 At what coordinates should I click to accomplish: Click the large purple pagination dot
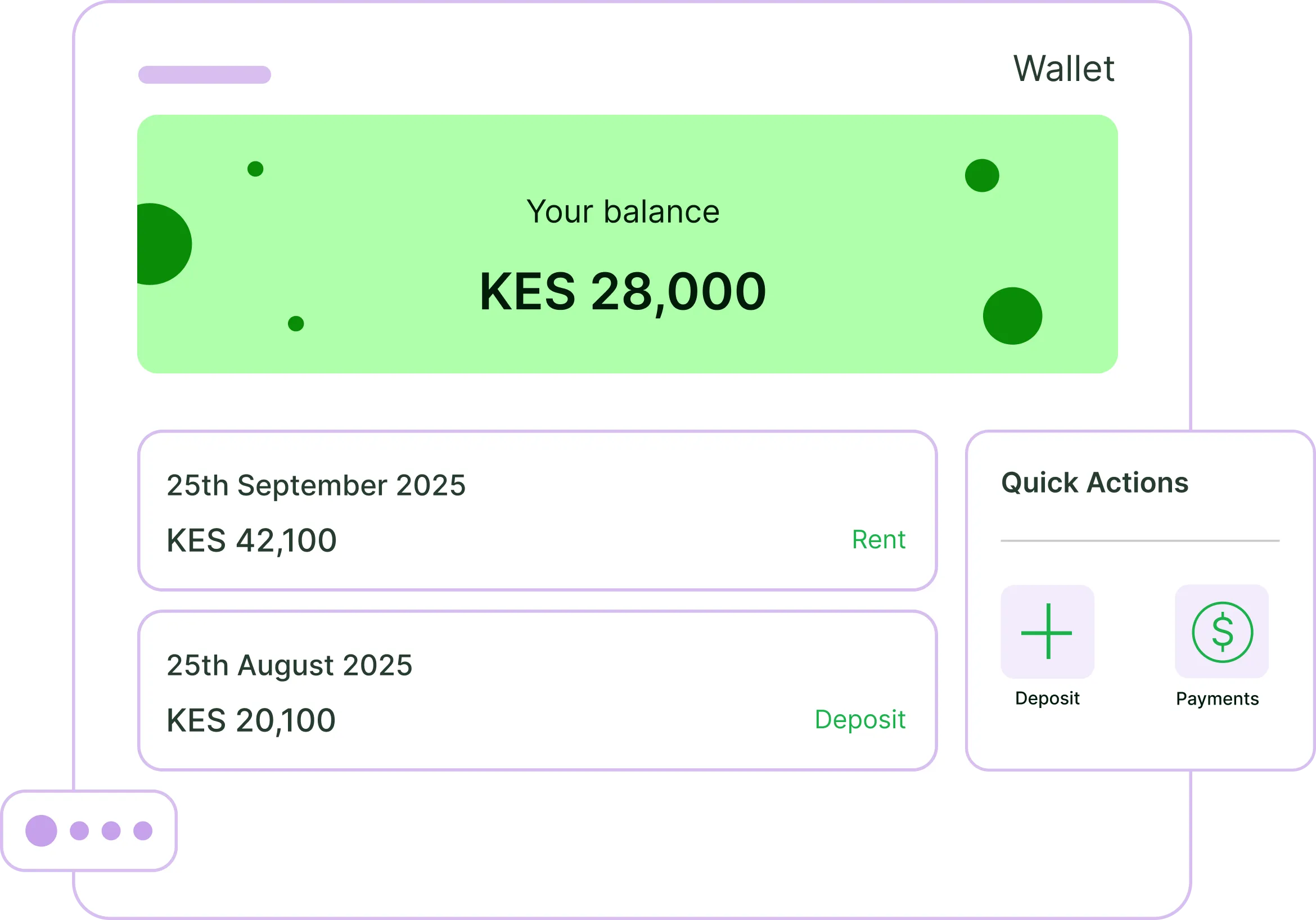point(41,831)
